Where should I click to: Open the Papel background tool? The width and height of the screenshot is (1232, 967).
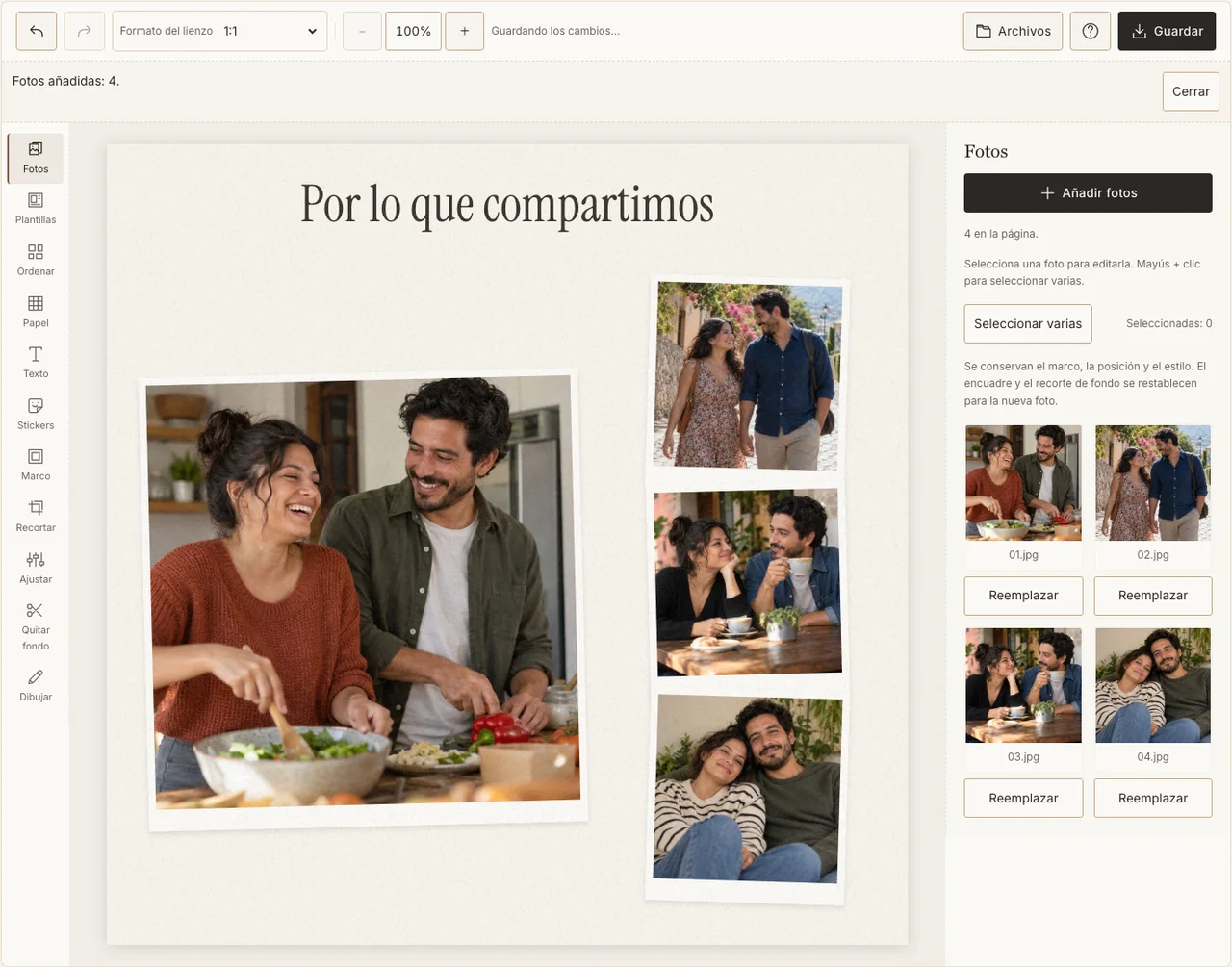pos(36,312)
